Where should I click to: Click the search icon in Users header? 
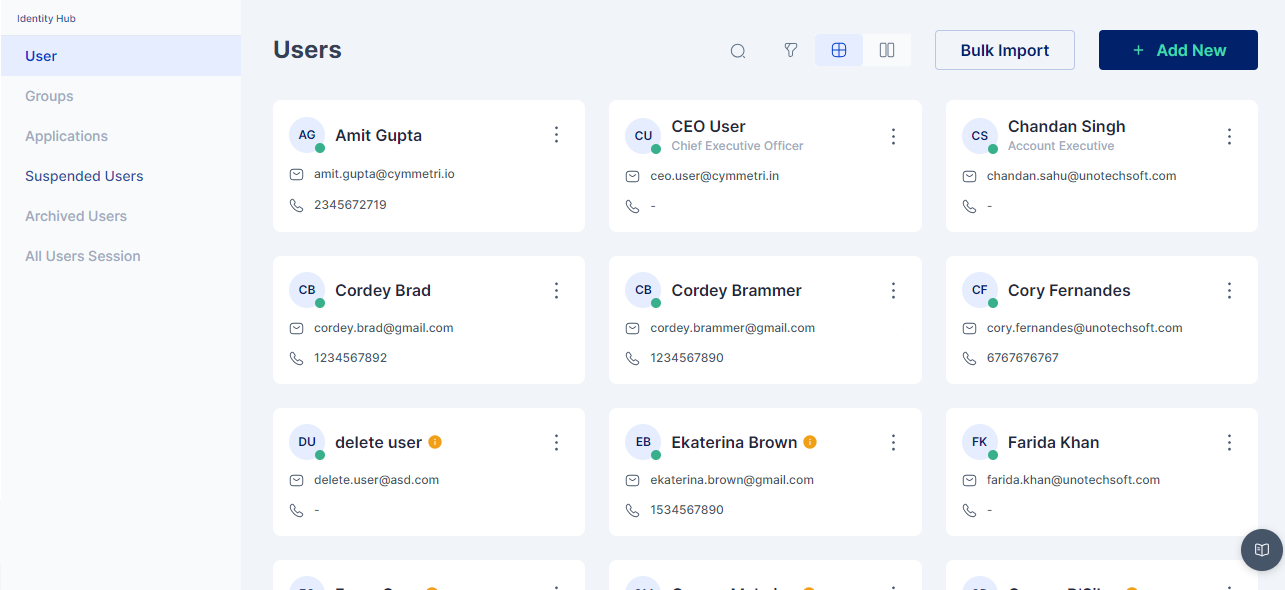[x=738, y=51]
